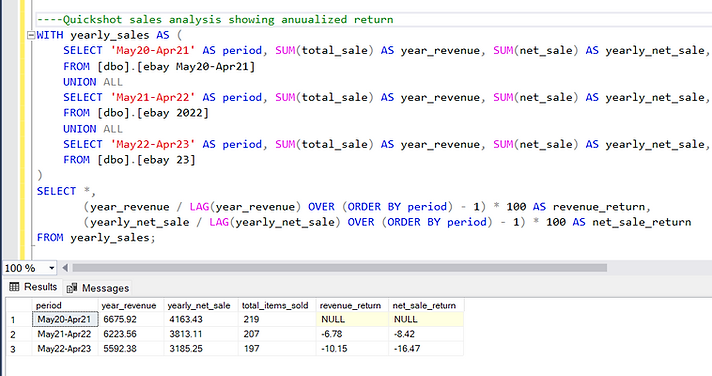Select the net_sale_return column header
712x376 pixels.
pos(426,305)
